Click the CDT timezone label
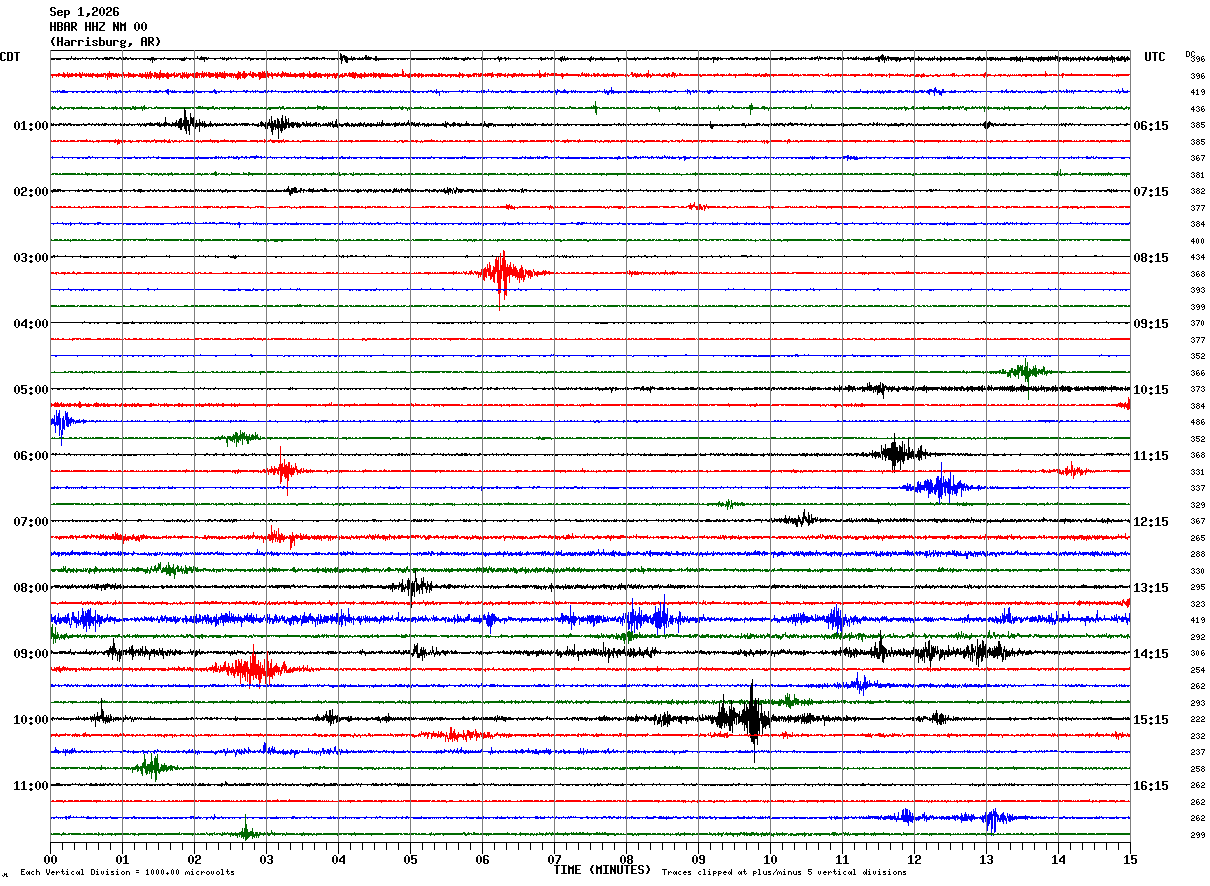1210x886 pixels. pyautogui.click(x=11, y=57)
